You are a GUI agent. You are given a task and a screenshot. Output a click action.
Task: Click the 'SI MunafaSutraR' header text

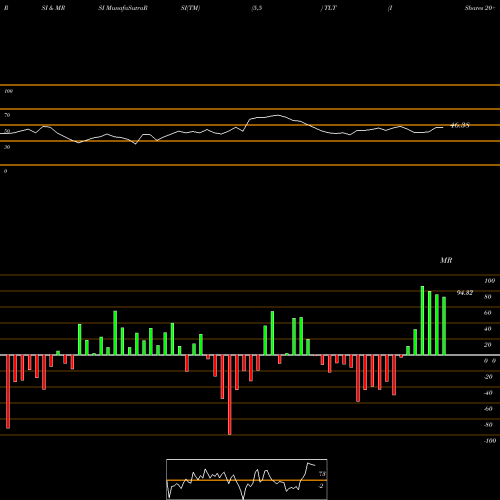[123, 8]
